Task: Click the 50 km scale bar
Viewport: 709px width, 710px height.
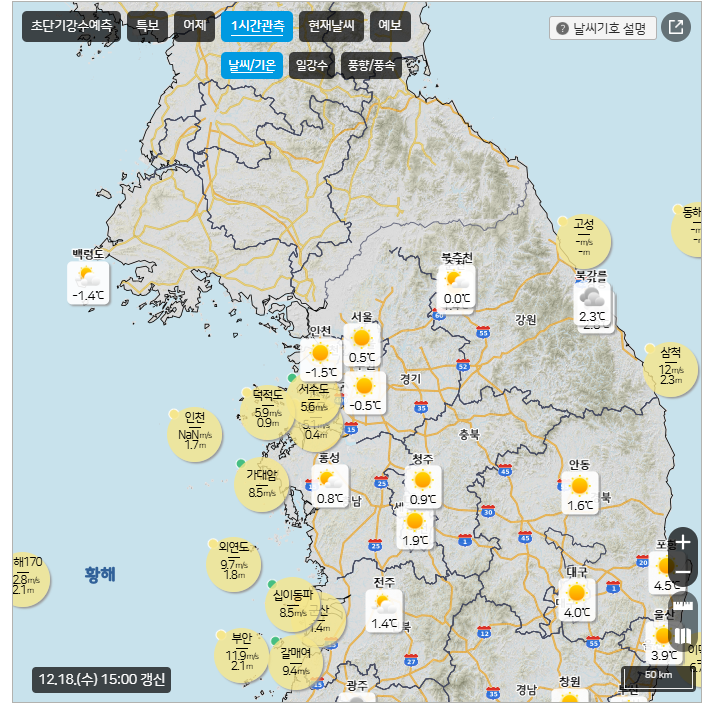Action: [658, 678]
